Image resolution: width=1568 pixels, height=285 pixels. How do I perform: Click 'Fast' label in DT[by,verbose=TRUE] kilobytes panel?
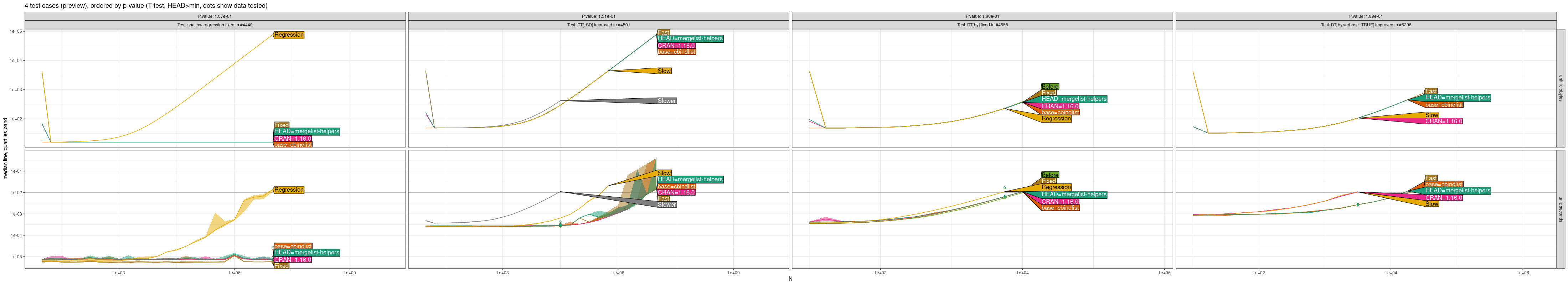coord(1431,91)
